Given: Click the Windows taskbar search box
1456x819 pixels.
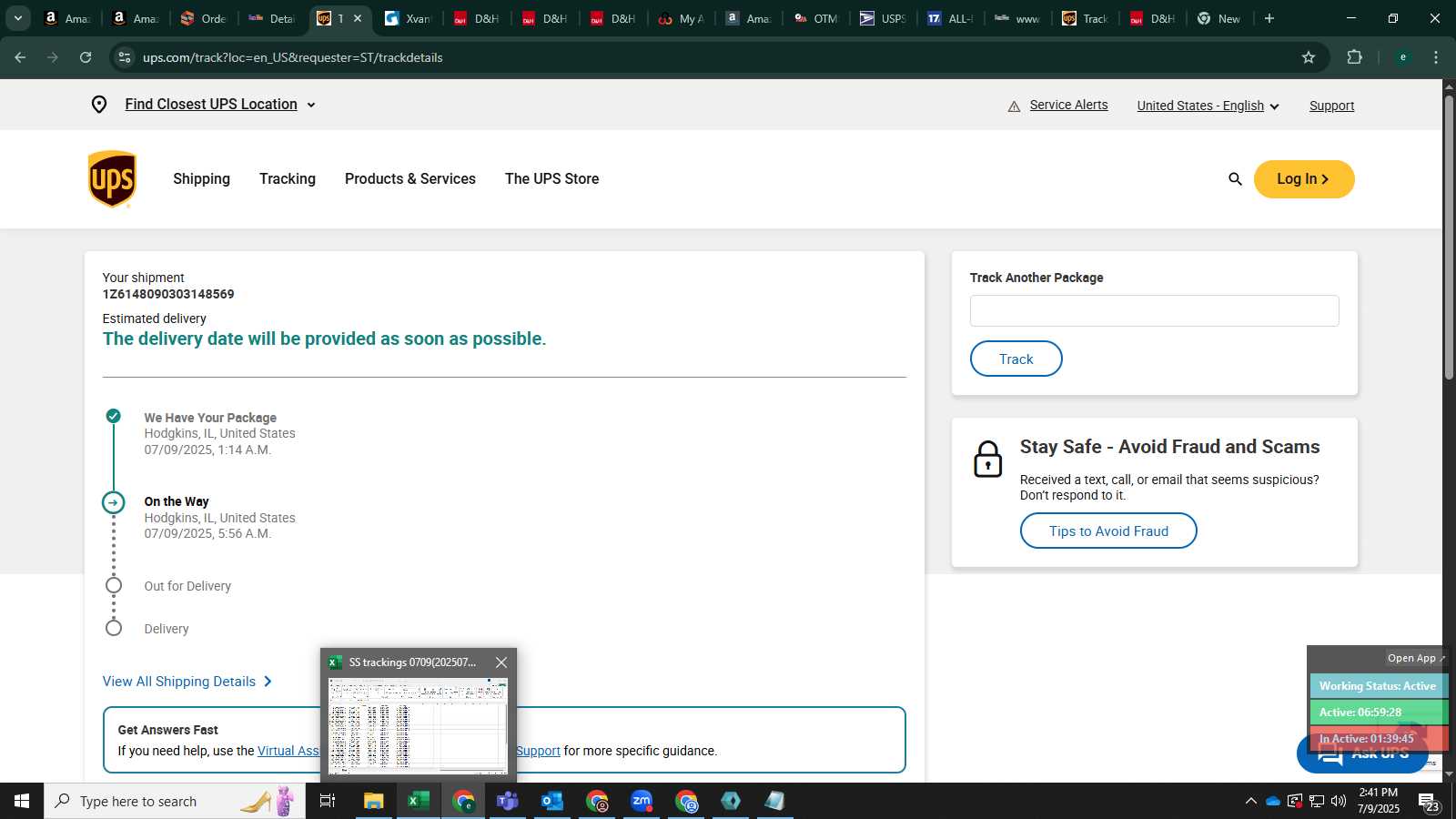Looking at the screenshot, I should pyautogui.click(x=175, y=801).
